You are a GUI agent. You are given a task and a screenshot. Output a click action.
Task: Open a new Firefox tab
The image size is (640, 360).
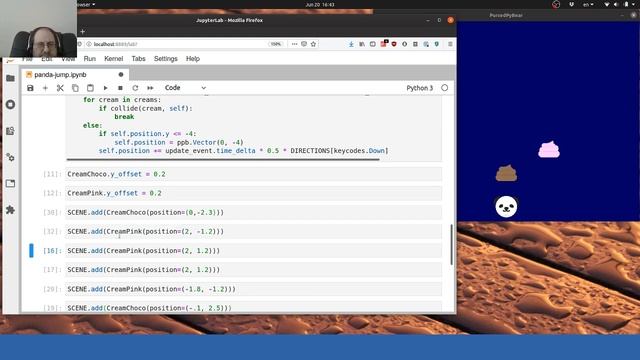click(82, 31)
